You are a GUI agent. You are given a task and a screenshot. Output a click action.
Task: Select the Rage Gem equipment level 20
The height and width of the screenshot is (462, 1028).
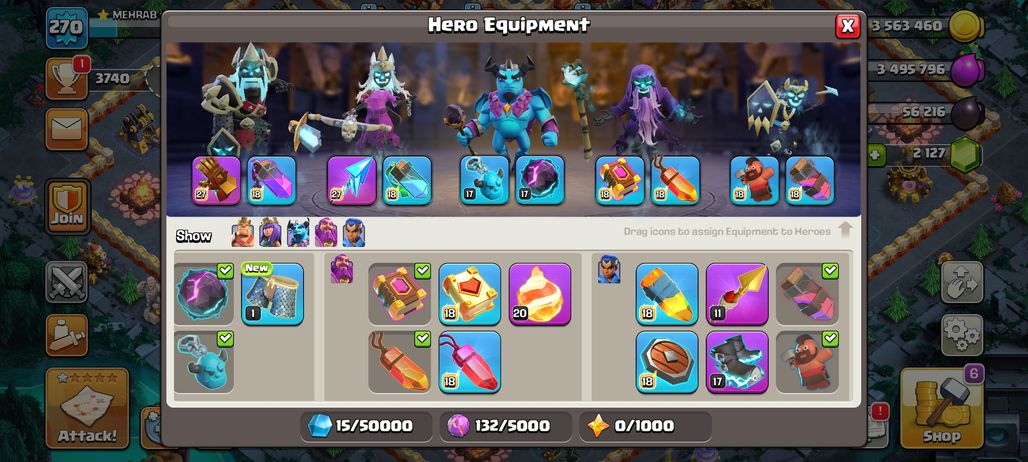540,294
